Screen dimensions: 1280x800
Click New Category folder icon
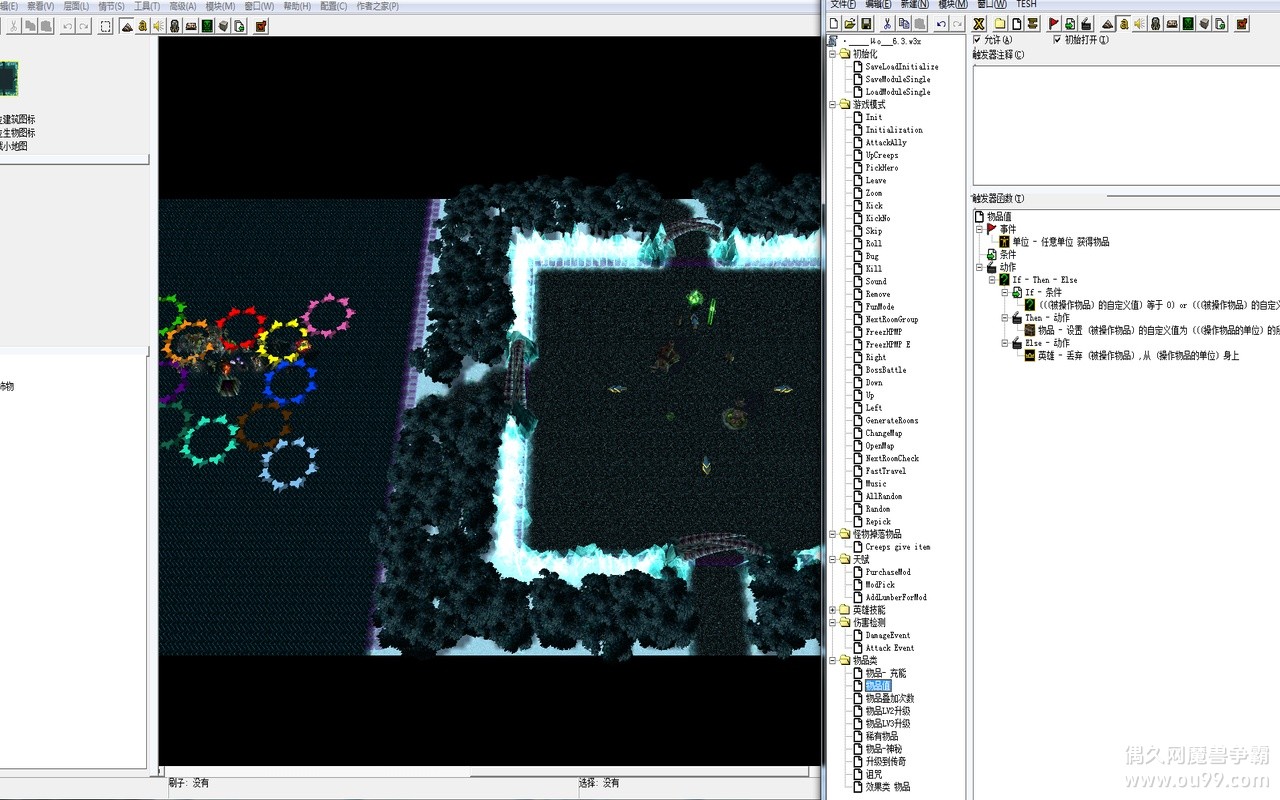coord(1000,24)
